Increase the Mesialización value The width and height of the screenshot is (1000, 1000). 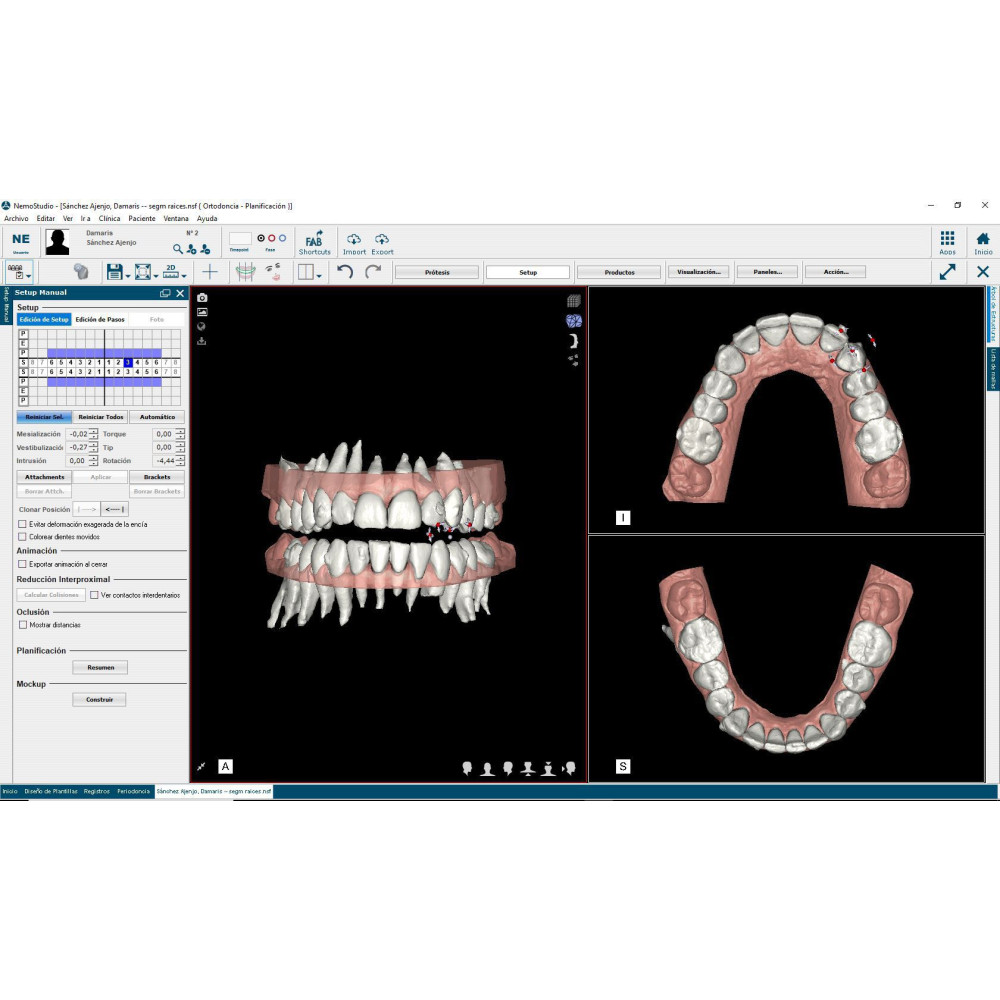pyautogui.click(x=94, y=431)
